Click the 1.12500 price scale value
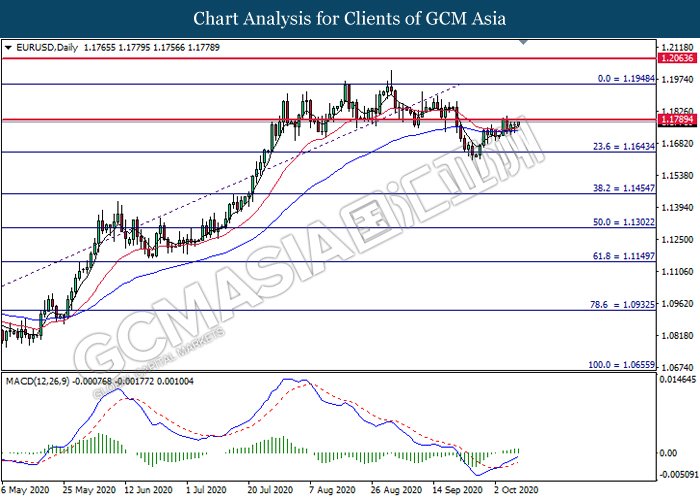This screenshot has height=500, width=700. pos(678,239)
